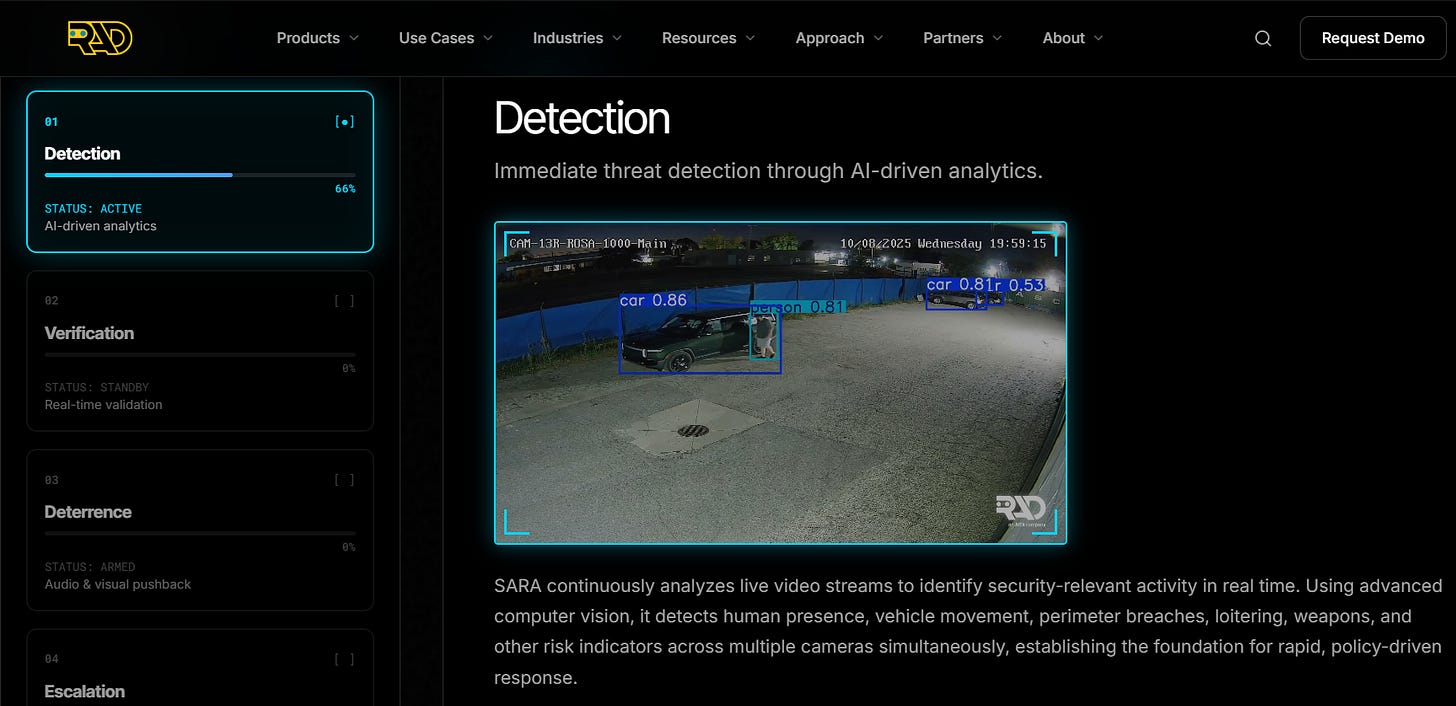The height and width of the screenshot is (706, 1456).
Task: Click the empty bracket indicator on Escalation card
Action: 345,659
